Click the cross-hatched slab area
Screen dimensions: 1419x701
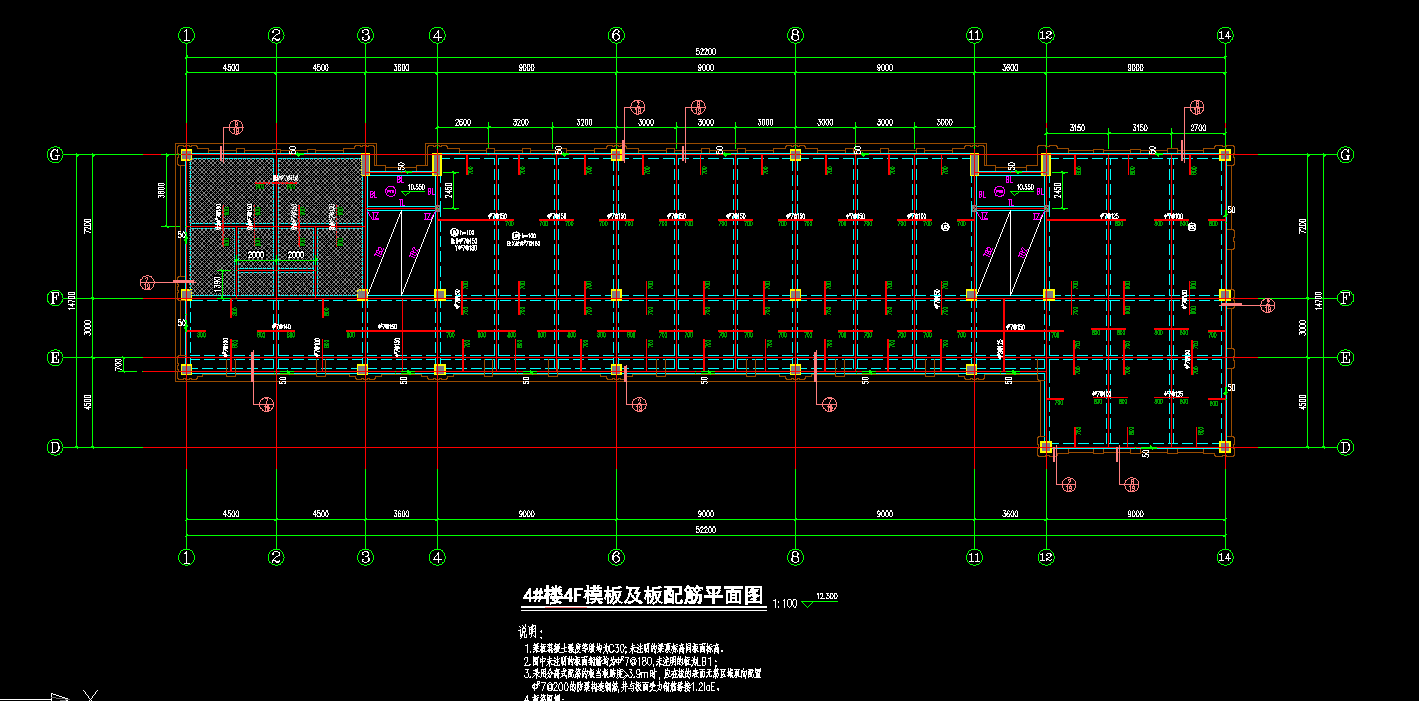point(275,227)
